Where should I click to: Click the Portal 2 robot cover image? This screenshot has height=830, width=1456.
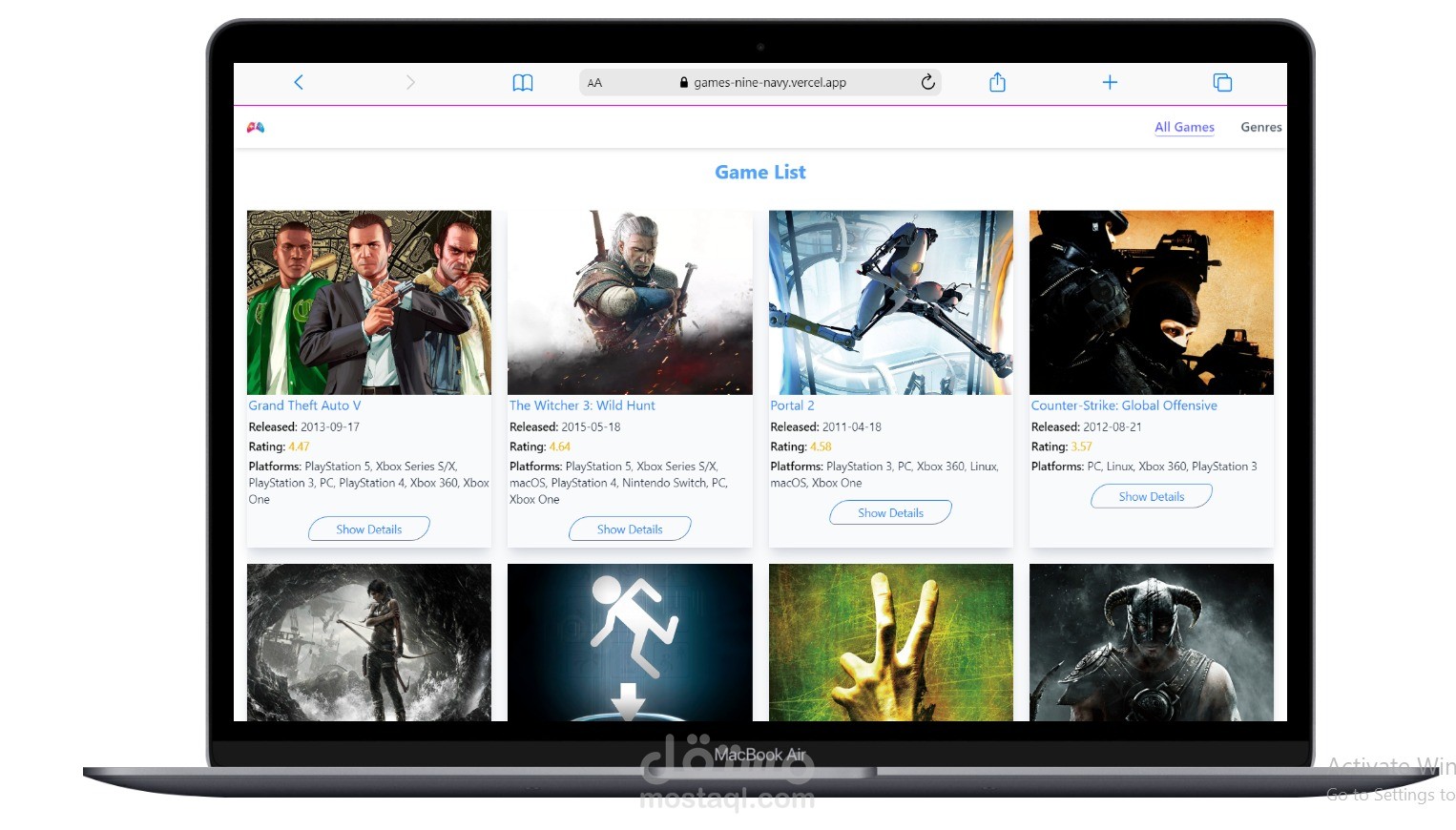point(891,302)
